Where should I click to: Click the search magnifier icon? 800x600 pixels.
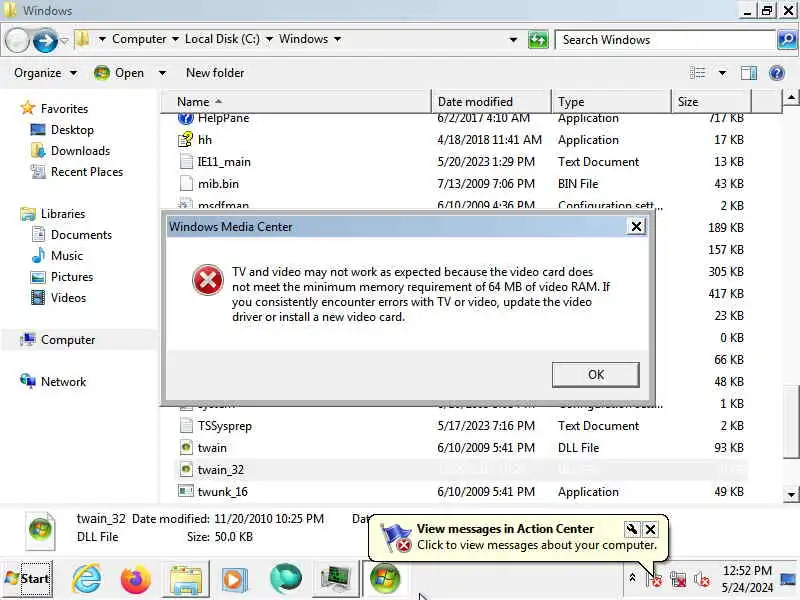(x=787, y=40)
